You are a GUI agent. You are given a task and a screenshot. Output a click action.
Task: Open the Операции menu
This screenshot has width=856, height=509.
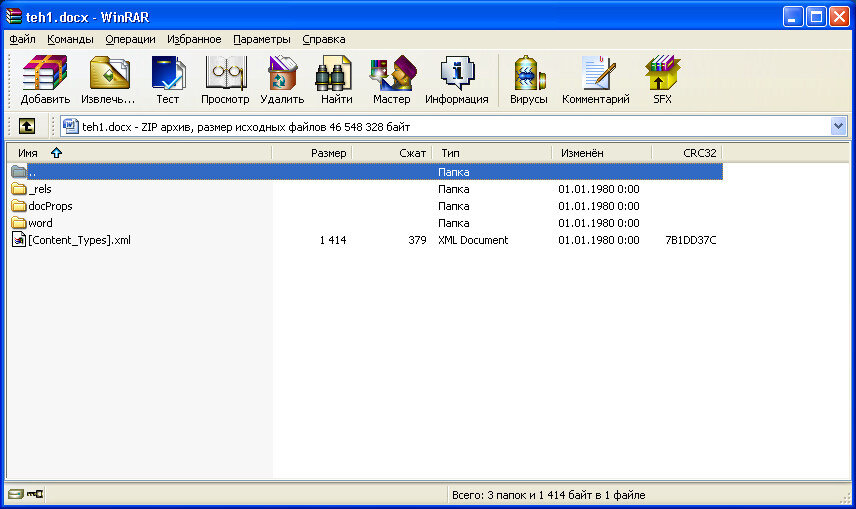click(x=130, y=39)
